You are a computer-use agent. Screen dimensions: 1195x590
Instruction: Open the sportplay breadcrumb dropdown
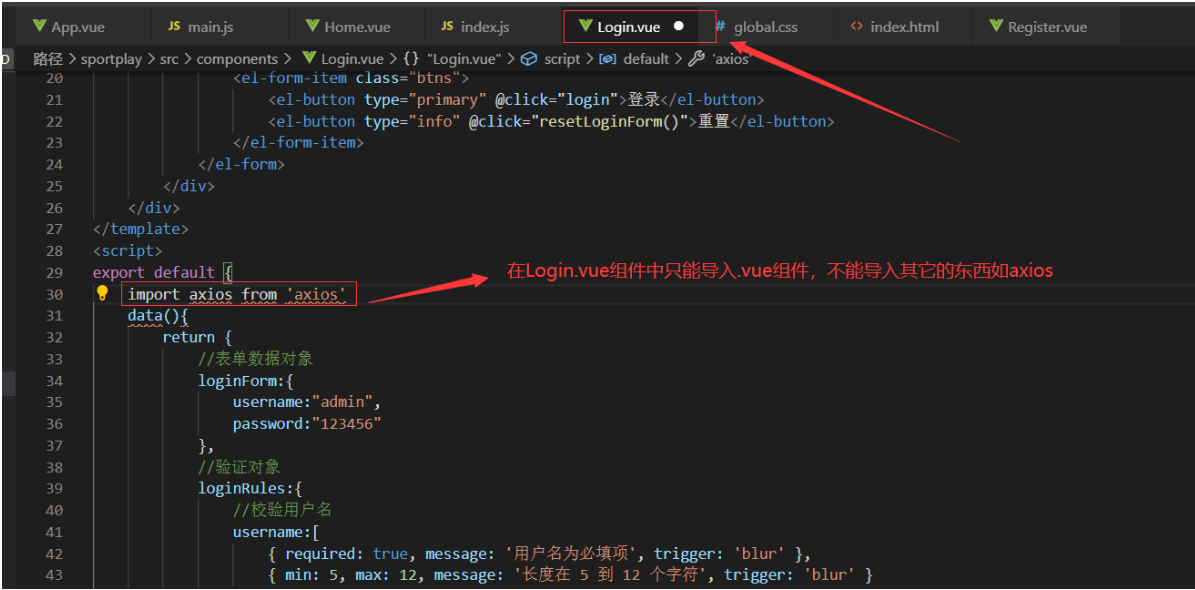(112, 59)
